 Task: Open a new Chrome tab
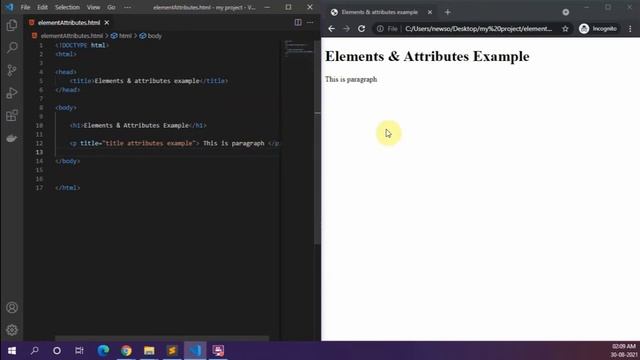(x=447, y=12)
